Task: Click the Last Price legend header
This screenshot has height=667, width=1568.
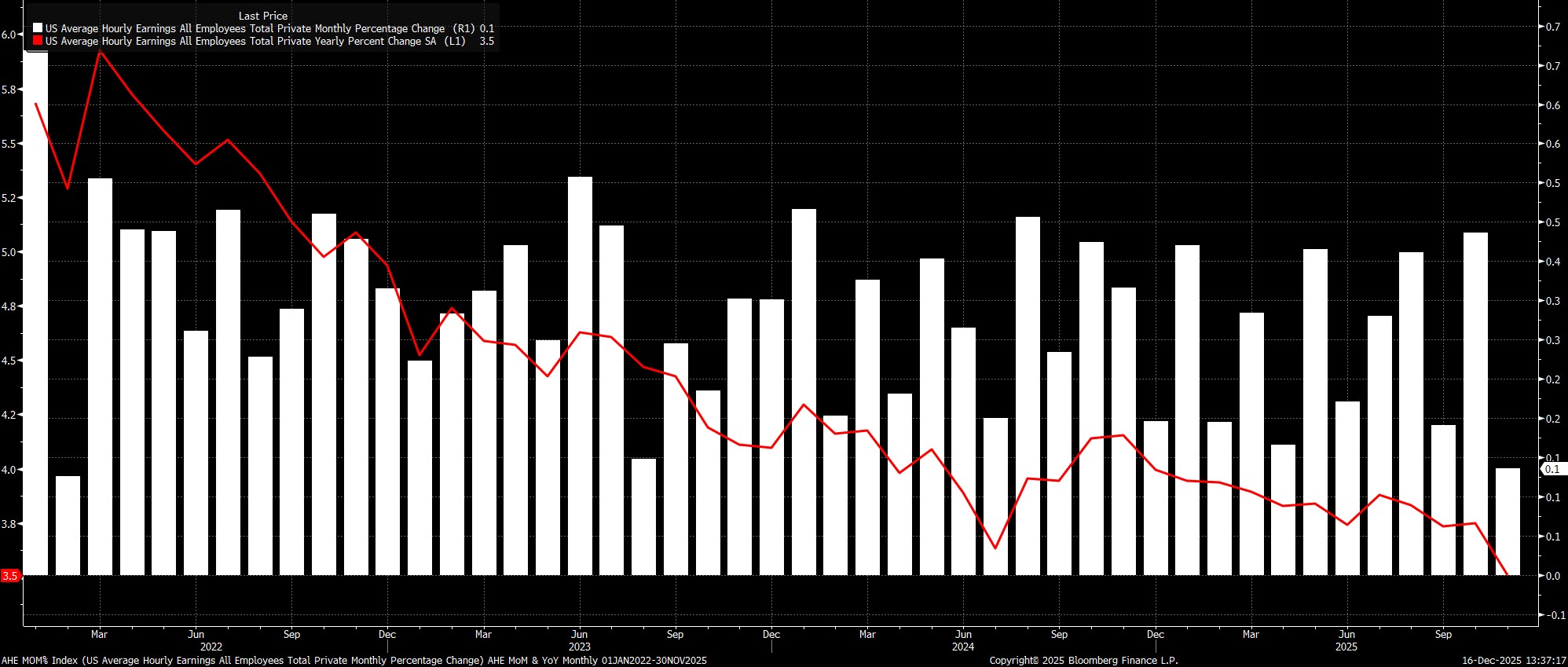Action: click(262, 16)
